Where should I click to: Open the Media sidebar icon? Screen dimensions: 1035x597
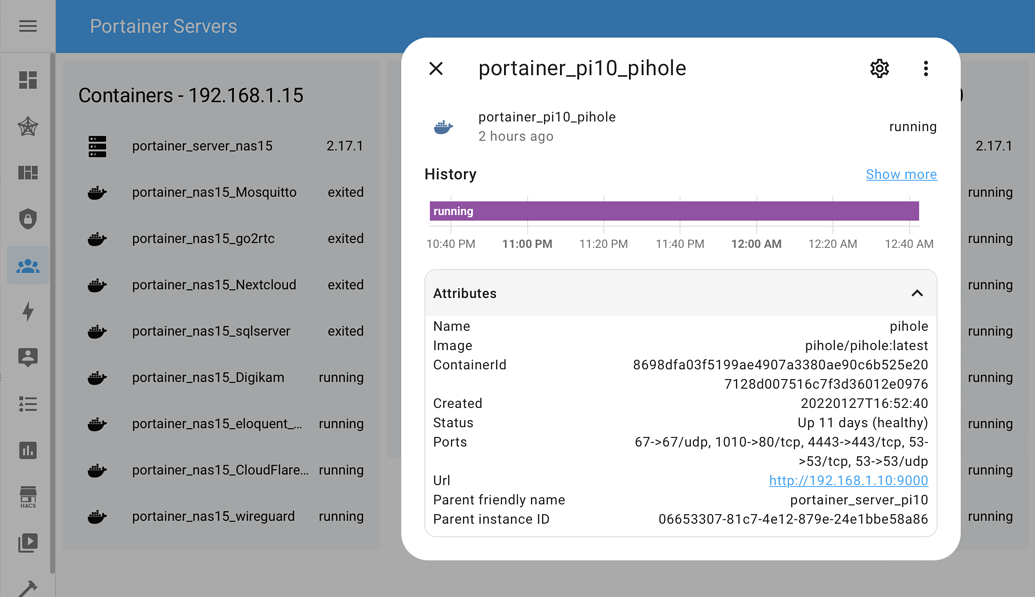click(x=26, y=542)
